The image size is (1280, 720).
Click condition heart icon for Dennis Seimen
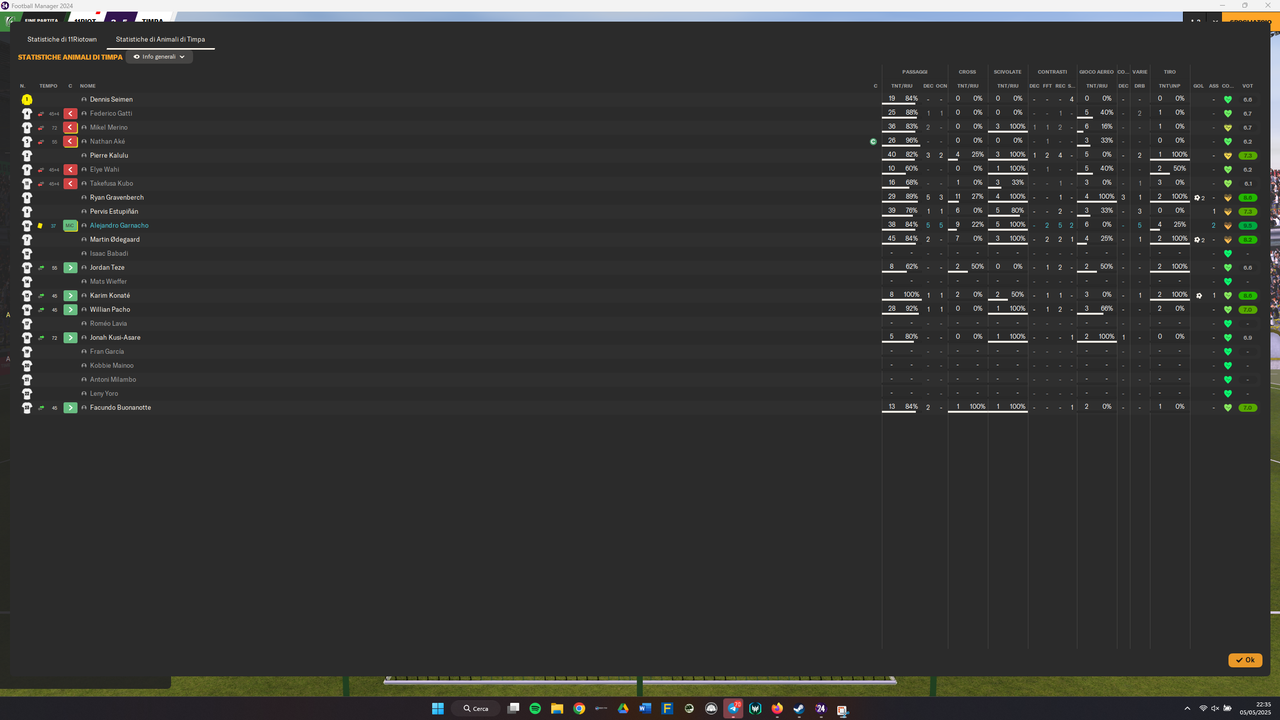click(1228, 100)
